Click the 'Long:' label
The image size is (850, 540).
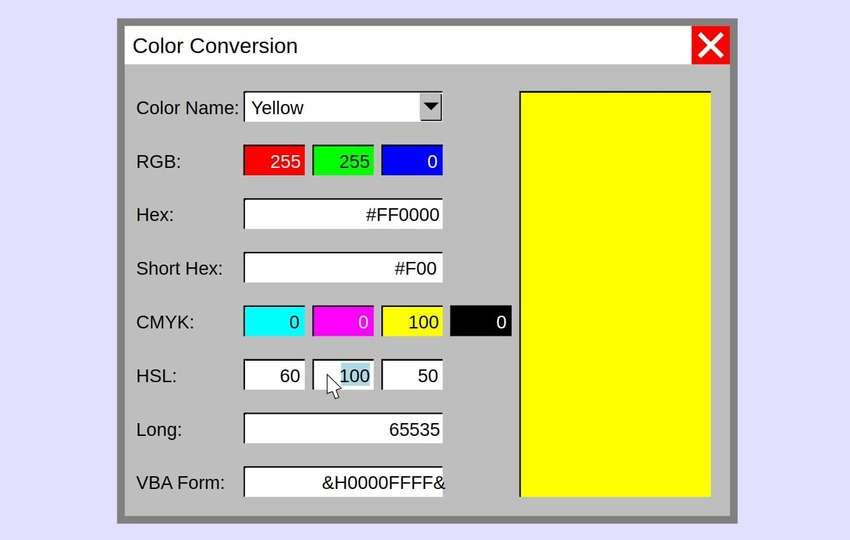point(159,429)
